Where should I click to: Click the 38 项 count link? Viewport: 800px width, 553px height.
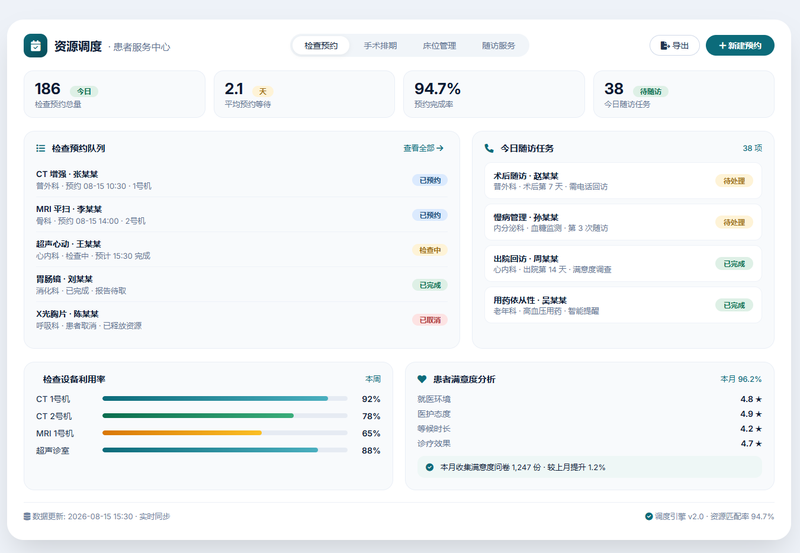[x=752, y=148]
